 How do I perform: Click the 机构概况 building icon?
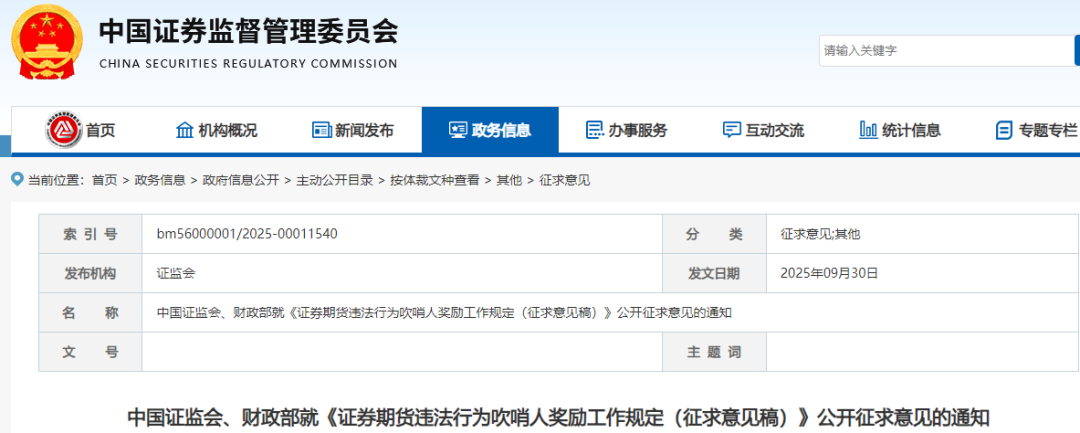185,129
